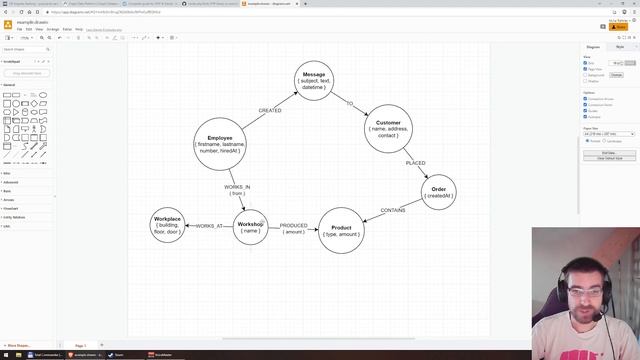The height and width of the screenshot is (360, 640).
Task: Select the diamond shape in General palette
Action: pyautogui.click(x=34, y=104)
